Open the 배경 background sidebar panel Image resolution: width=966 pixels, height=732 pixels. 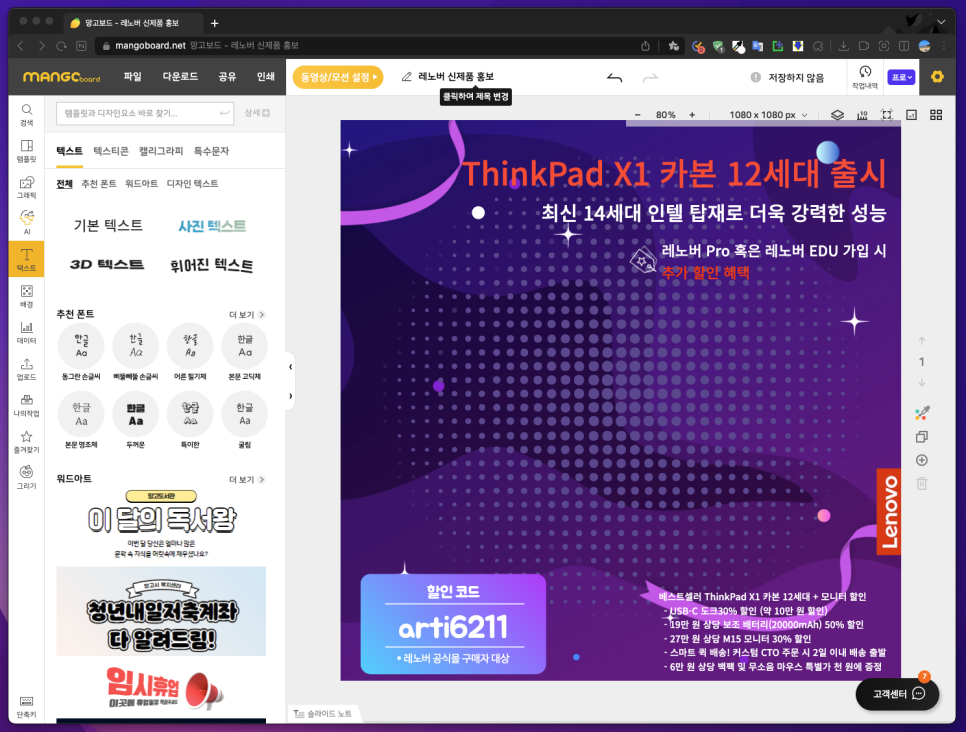click(26, 296)
